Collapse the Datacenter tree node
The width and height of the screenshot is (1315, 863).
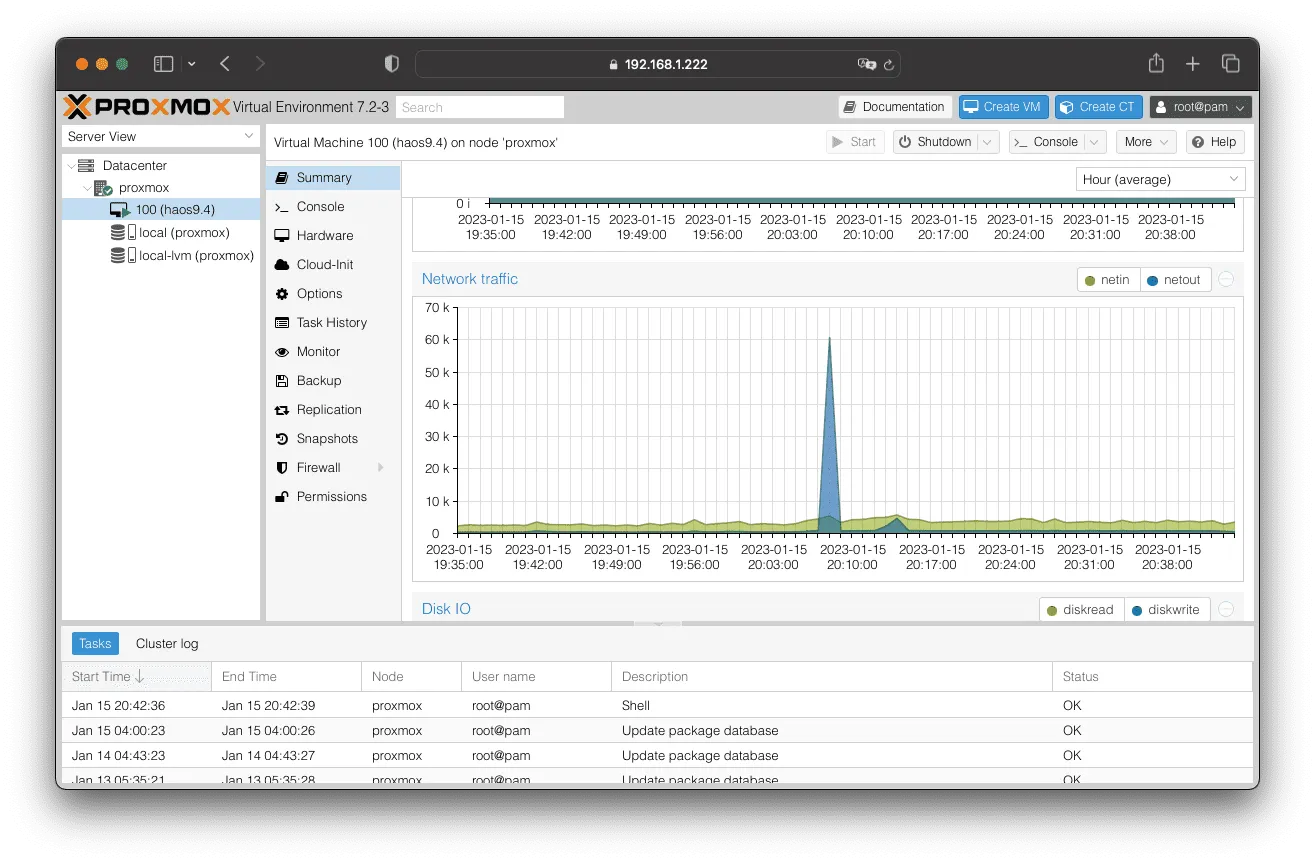(71, 166)
